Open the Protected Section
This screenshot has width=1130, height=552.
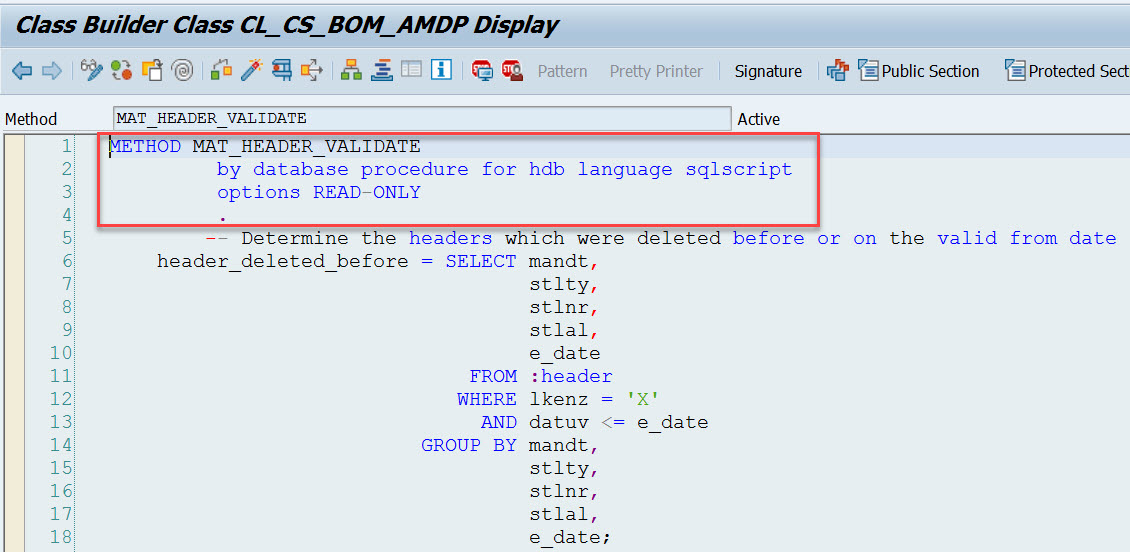1067,71
